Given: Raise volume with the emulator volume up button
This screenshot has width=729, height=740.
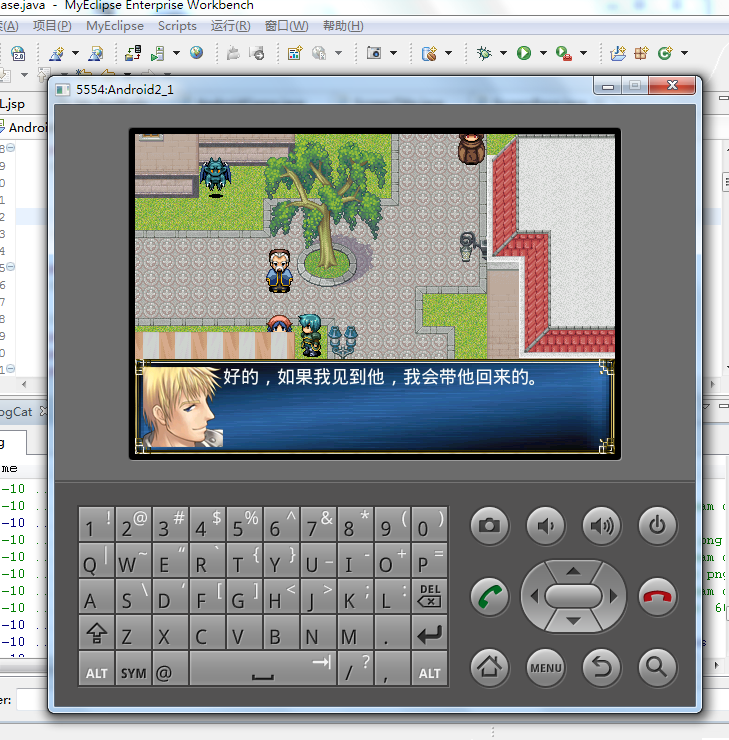Looking at the screenshot, I should coord(601,526).
